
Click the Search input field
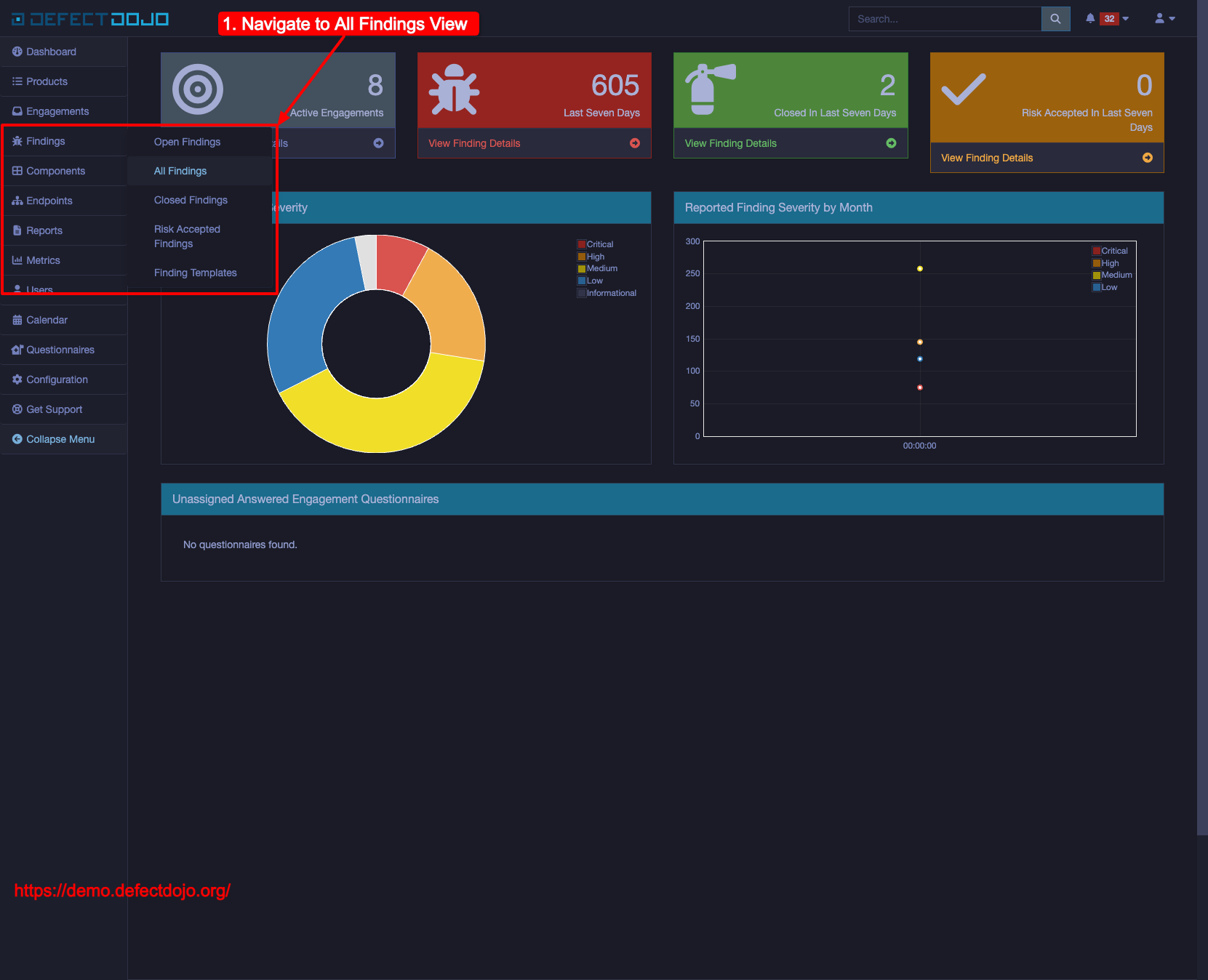click(945, 19)
